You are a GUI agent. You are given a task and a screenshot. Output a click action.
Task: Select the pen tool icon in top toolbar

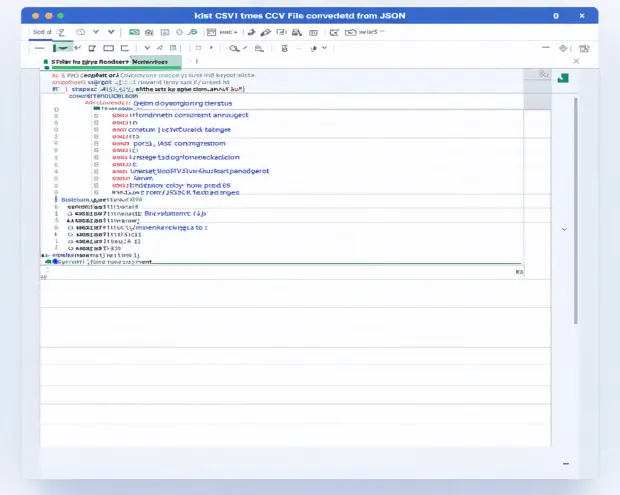click(x=266, y=32)
